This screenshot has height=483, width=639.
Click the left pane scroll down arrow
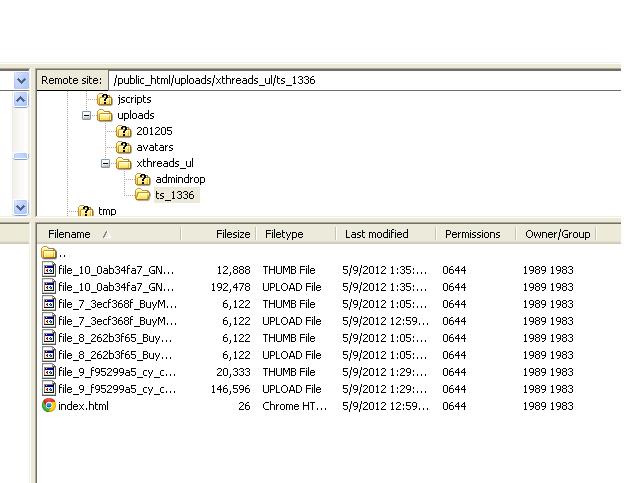pyautogui.click(x=21, y=207)
